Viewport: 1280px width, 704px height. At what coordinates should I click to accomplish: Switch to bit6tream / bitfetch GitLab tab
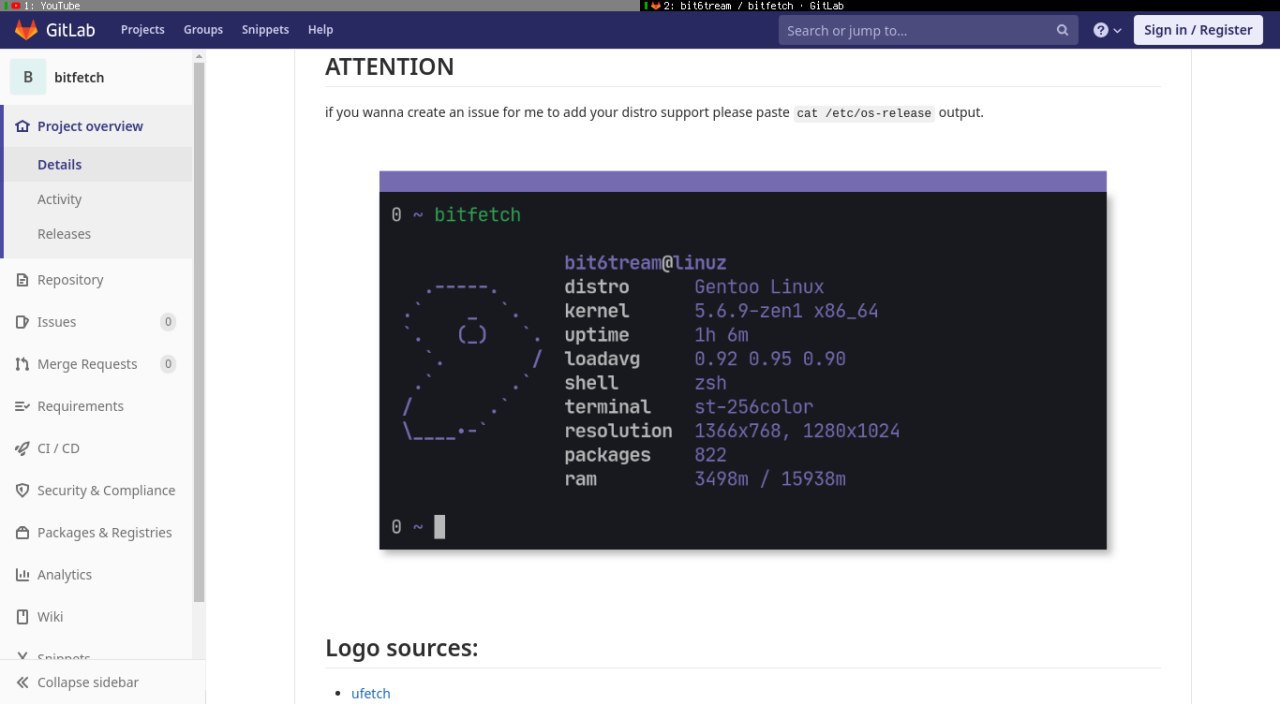coord(960,5)
